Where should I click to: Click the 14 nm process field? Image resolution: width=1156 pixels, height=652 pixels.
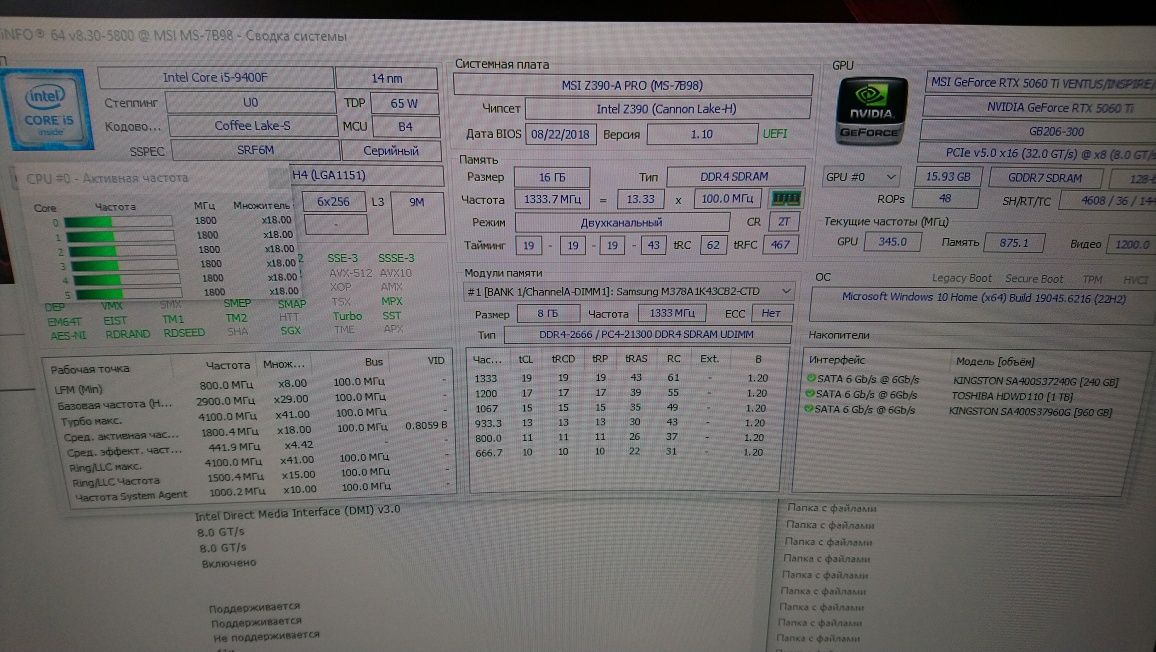tap(386, 78)
